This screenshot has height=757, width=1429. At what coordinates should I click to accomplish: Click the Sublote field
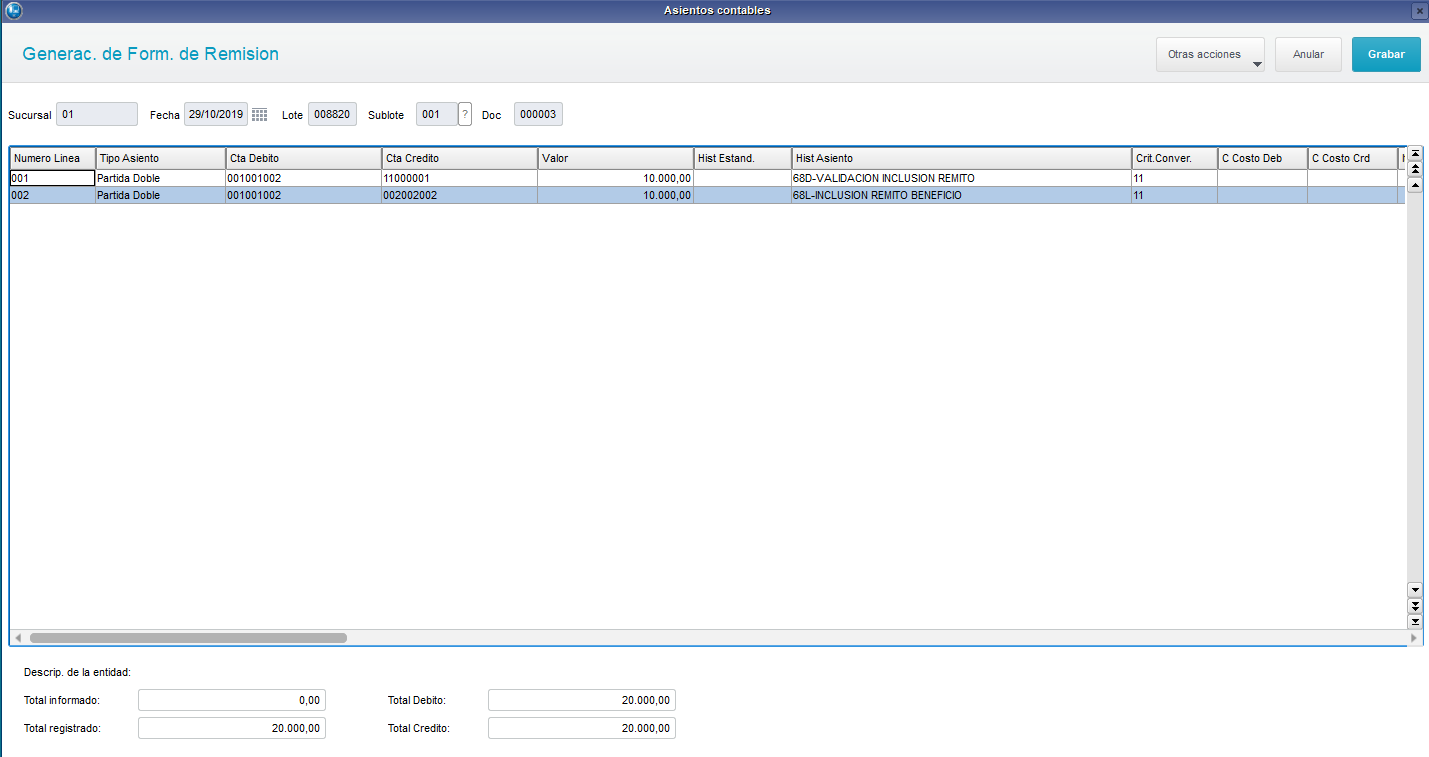point(437,114)
